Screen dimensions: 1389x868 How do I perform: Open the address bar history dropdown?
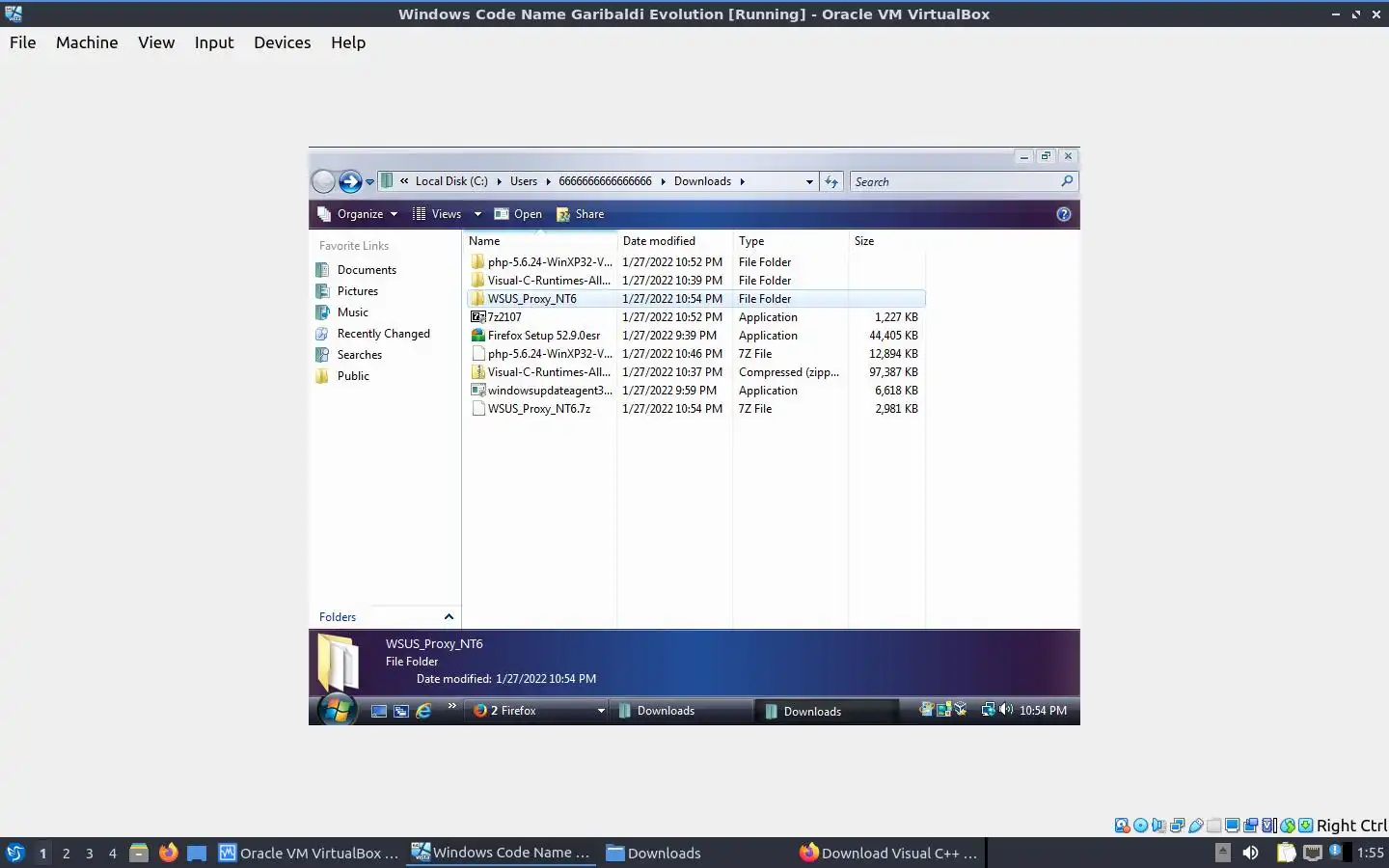click(x=809, y=181)
